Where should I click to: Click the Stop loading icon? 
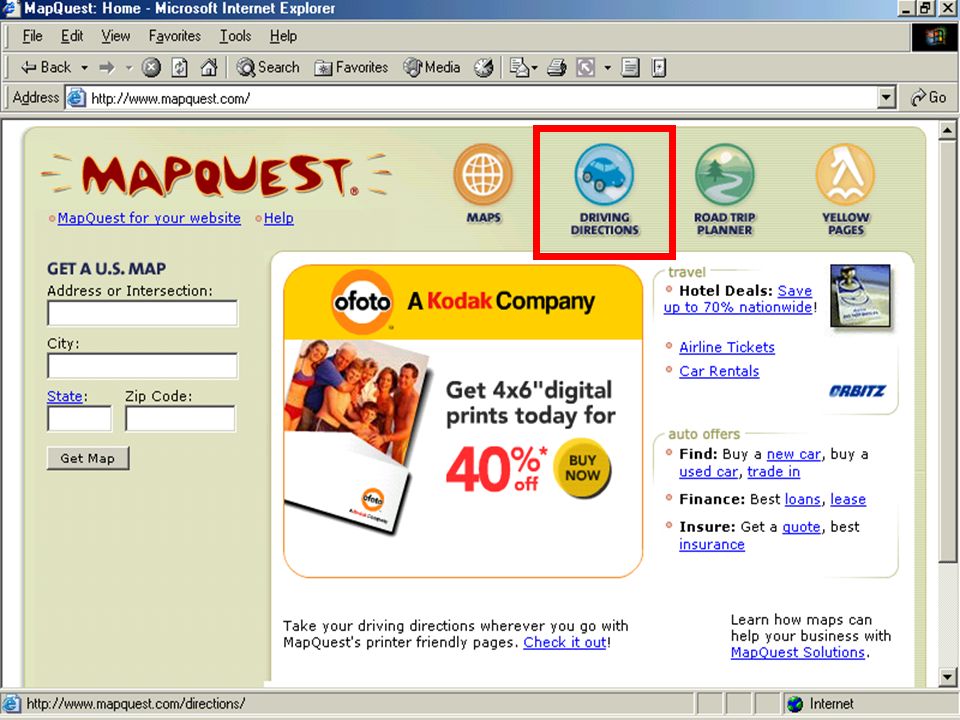[x=151, y=67]
